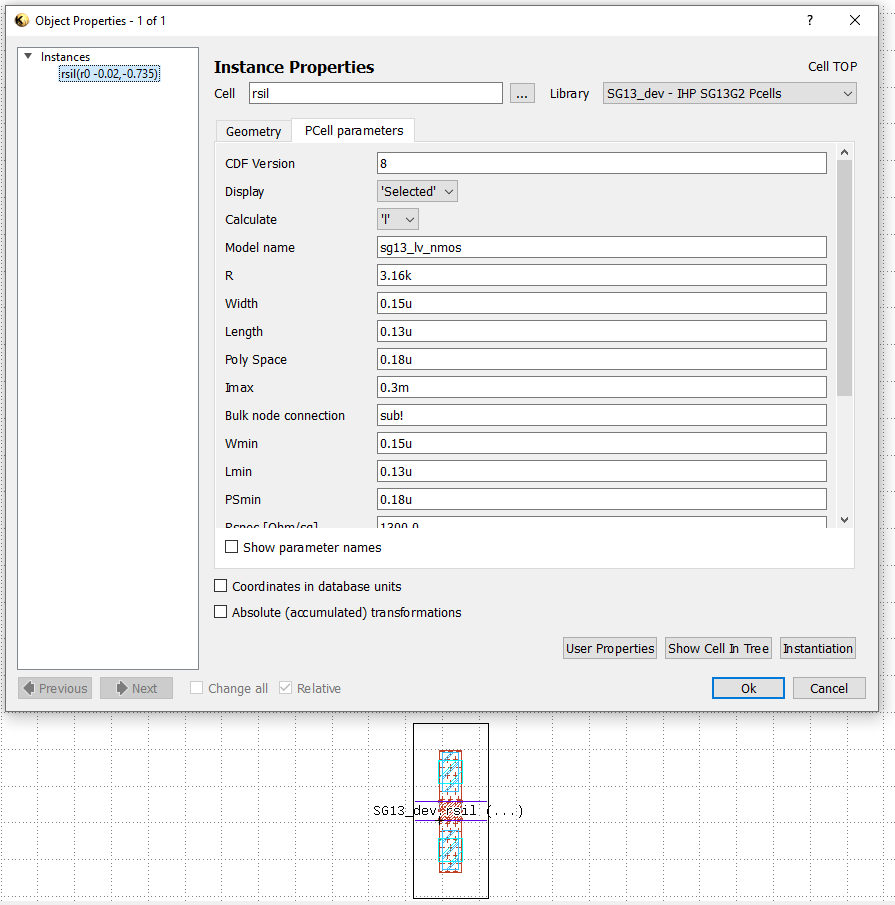Click the Wmin field

click(601, 443)
